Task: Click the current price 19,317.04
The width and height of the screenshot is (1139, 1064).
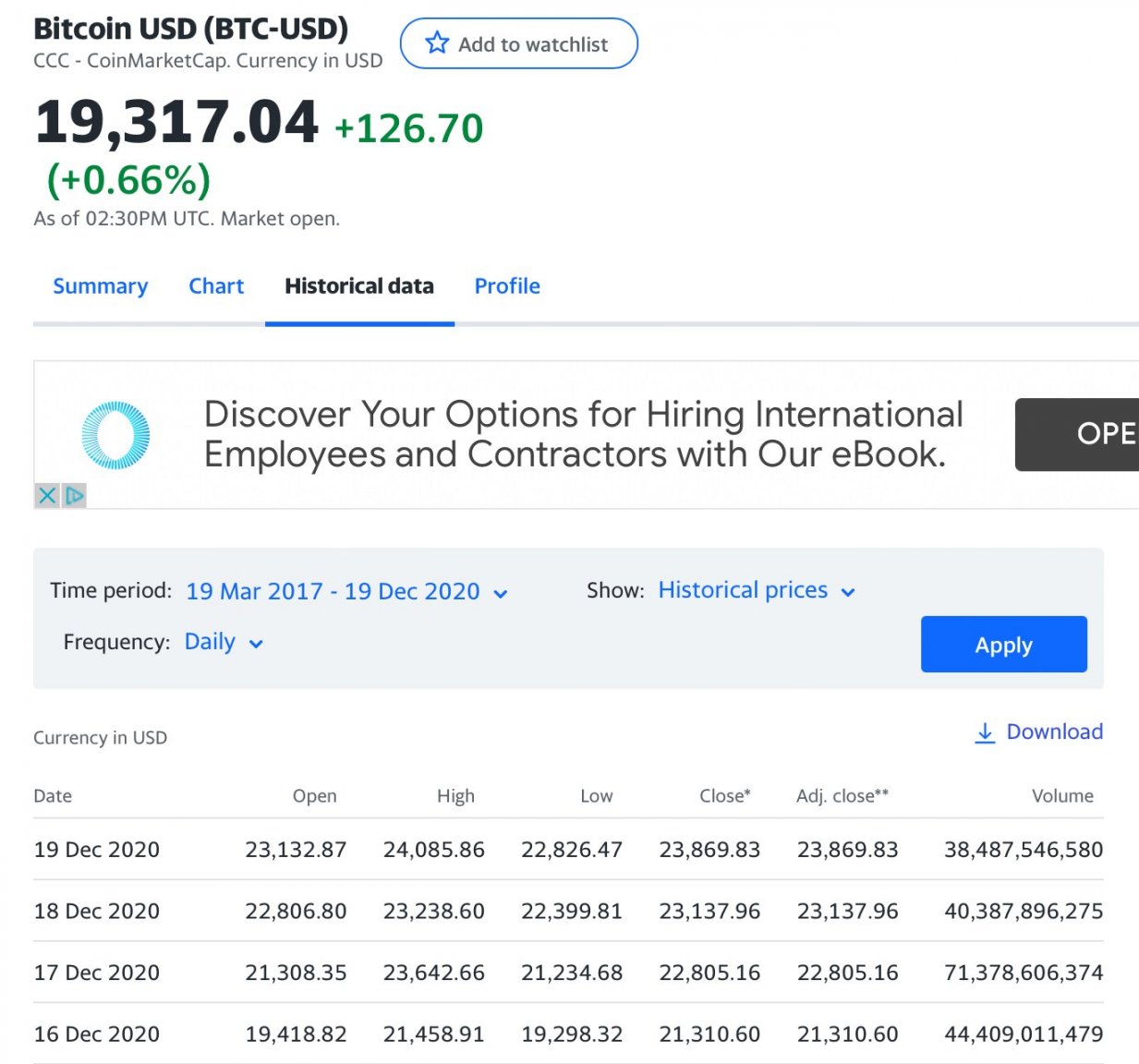Action: 176,123
